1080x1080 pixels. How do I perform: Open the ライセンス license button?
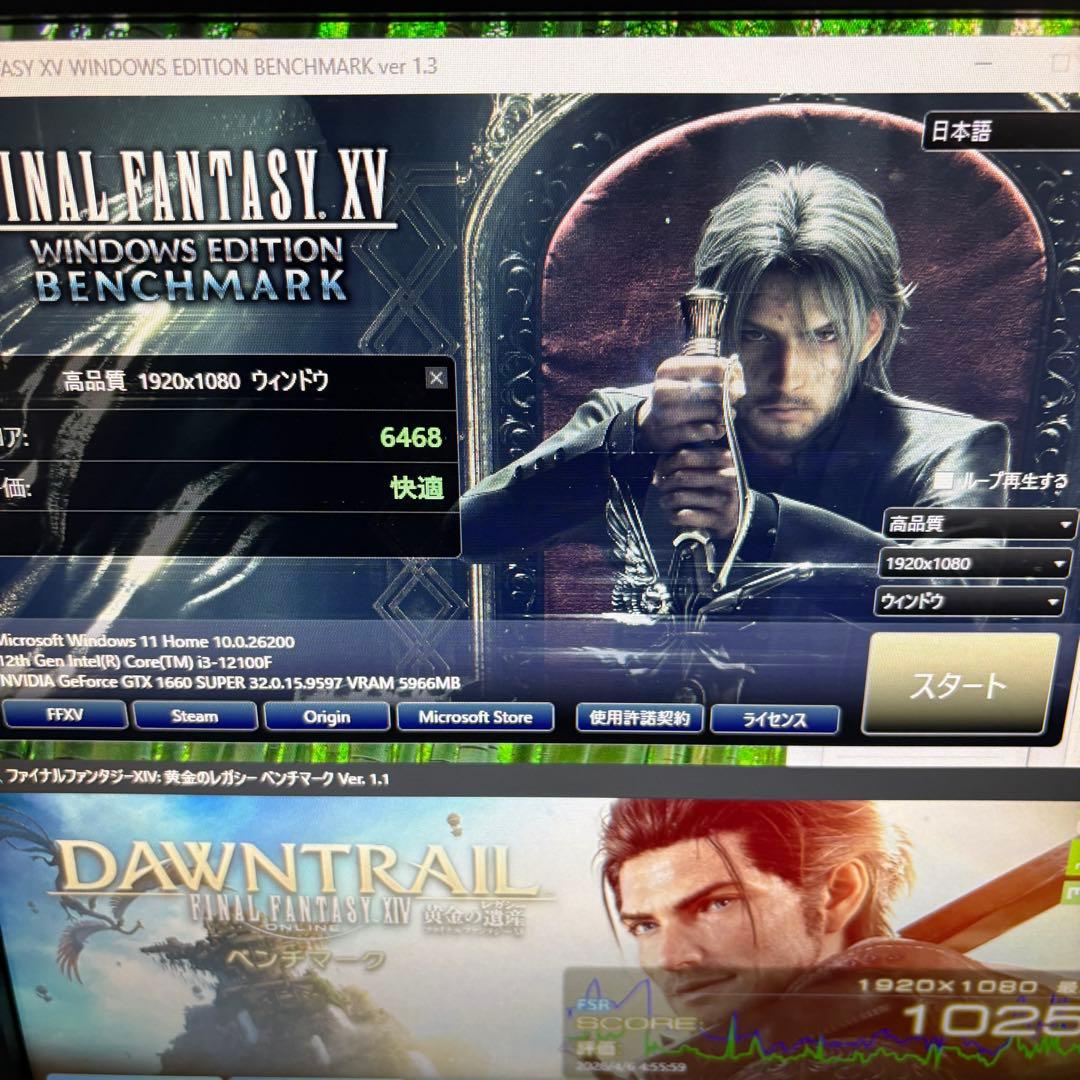click(775, 720)
